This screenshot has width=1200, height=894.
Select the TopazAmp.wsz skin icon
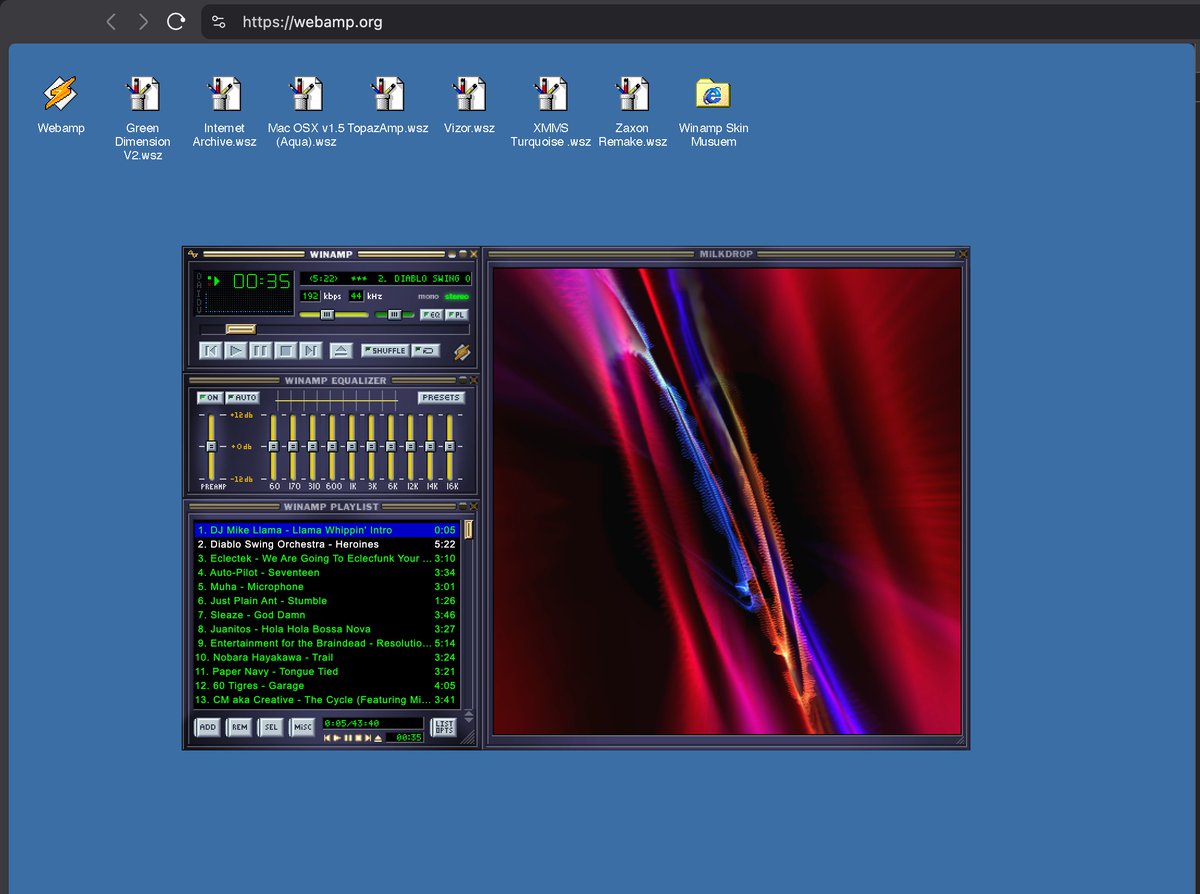[x=388, y=107]
